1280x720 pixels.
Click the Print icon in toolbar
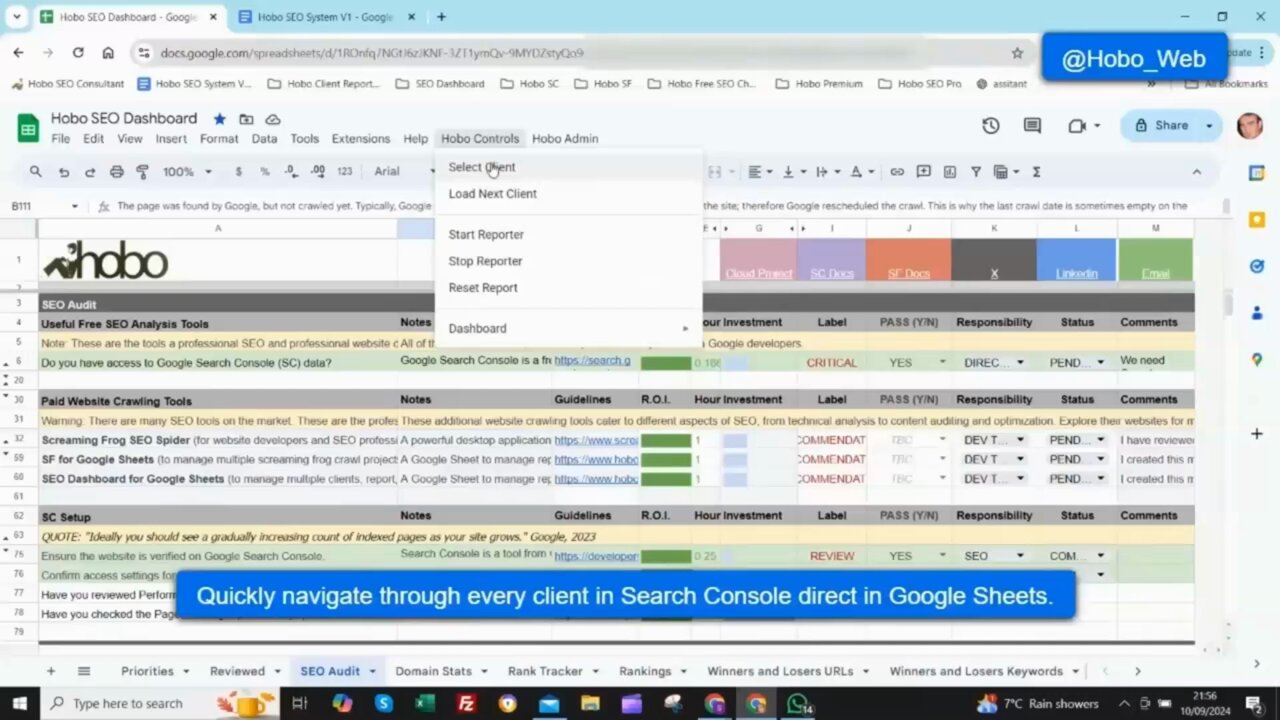(x=116, y=172)
